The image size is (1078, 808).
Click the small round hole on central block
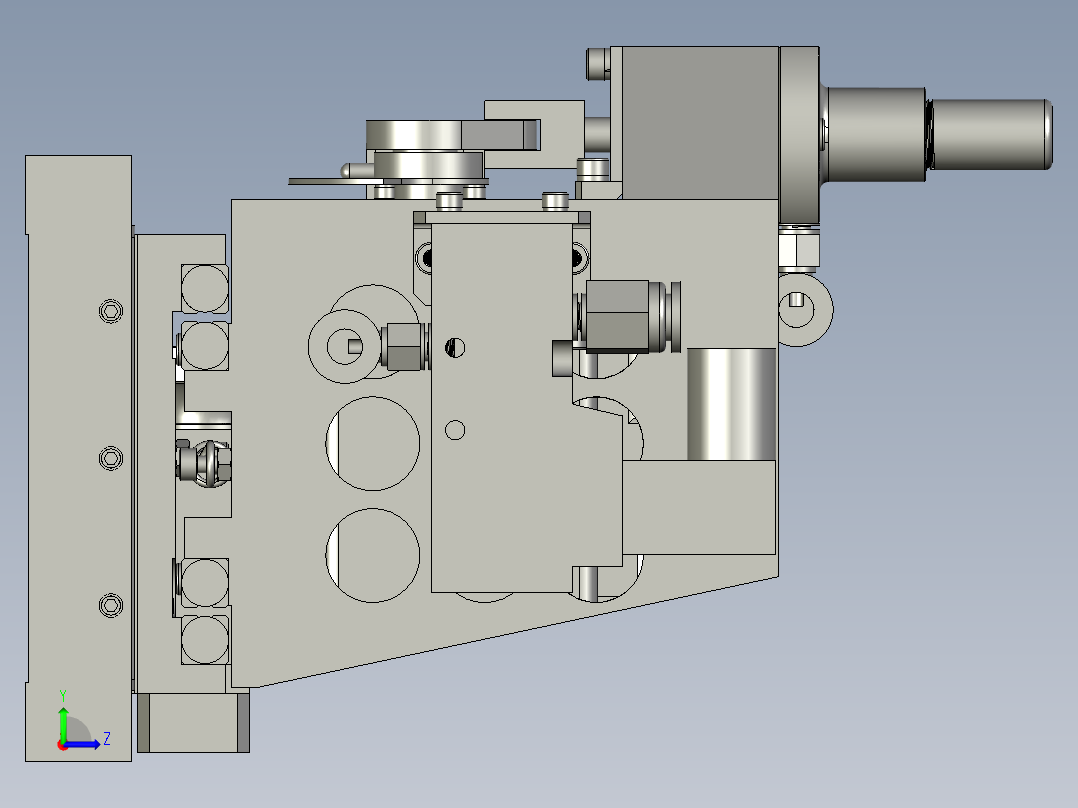tap(455, 430)
